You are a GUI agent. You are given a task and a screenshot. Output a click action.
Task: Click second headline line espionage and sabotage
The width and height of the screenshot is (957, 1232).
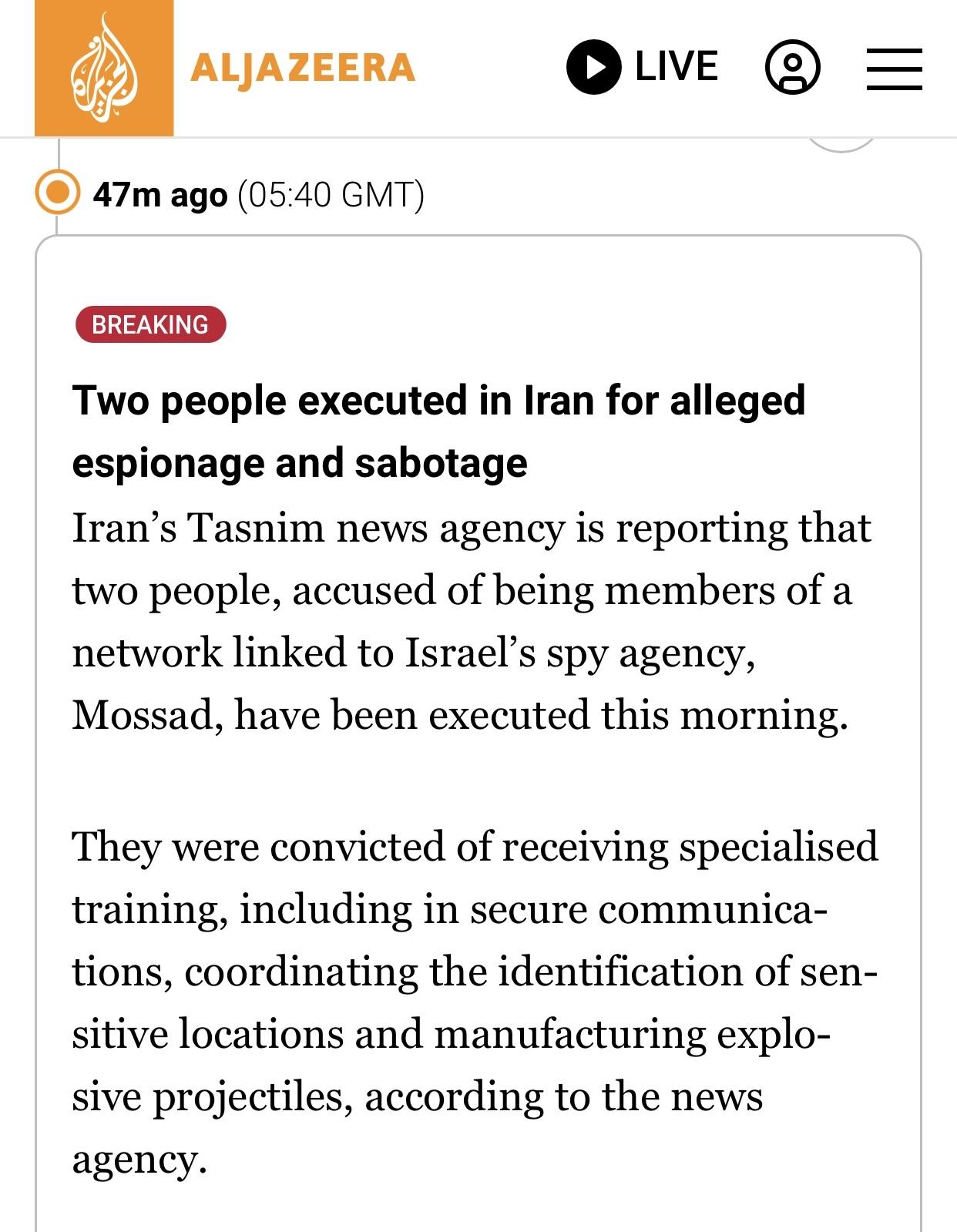pos(300,463)
